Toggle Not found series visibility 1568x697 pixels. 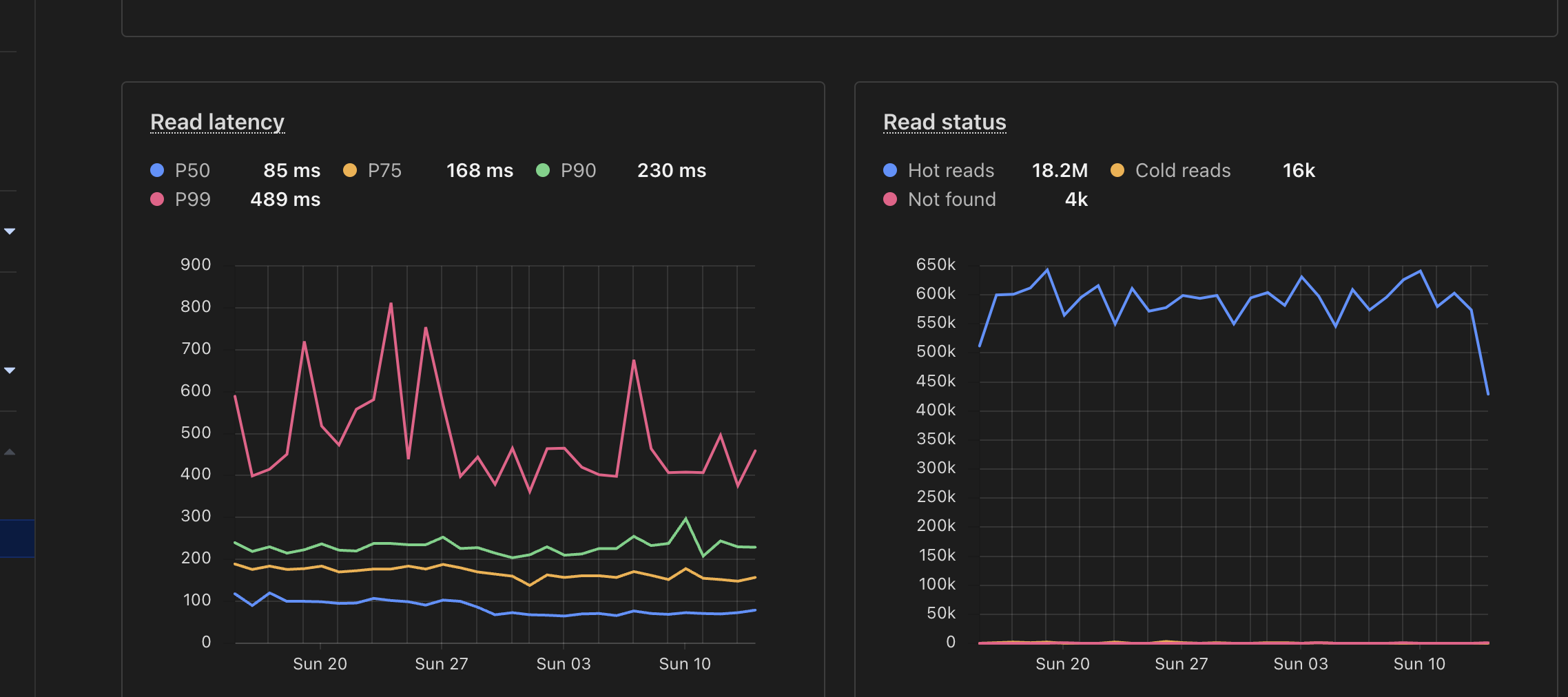(951, 200)
